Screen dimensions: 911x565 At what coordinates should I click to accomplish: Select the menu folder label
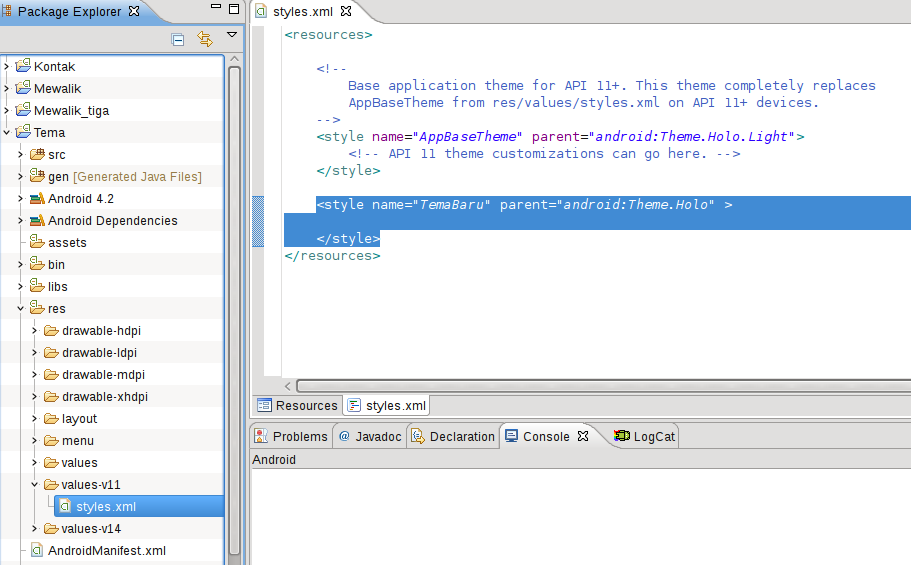78,441
